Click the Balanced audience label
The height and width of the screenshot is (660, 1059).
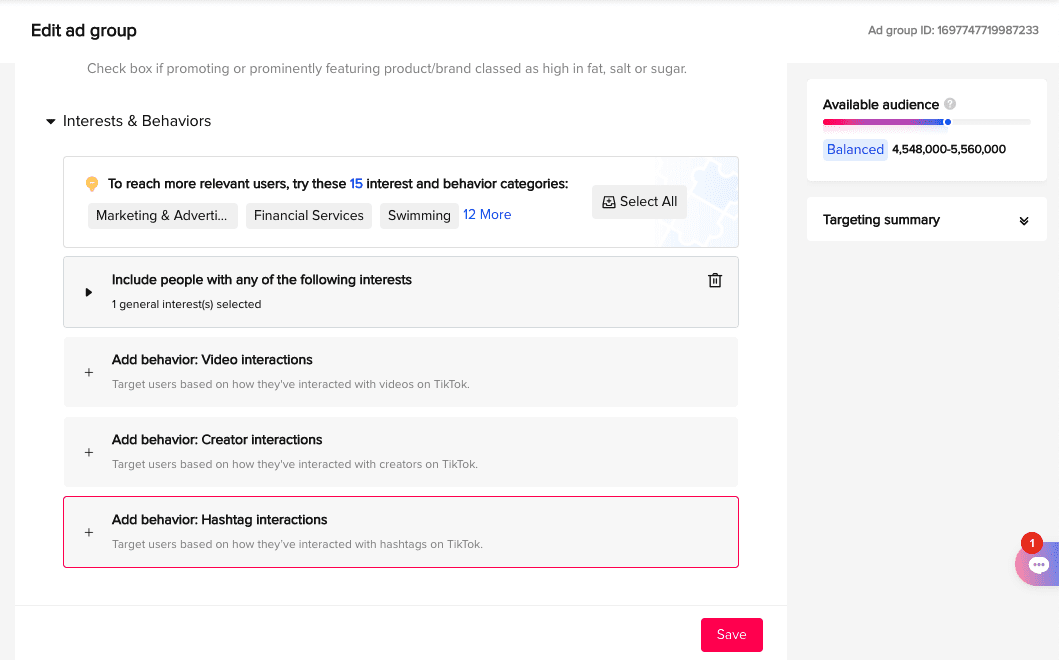click(855, 149)
